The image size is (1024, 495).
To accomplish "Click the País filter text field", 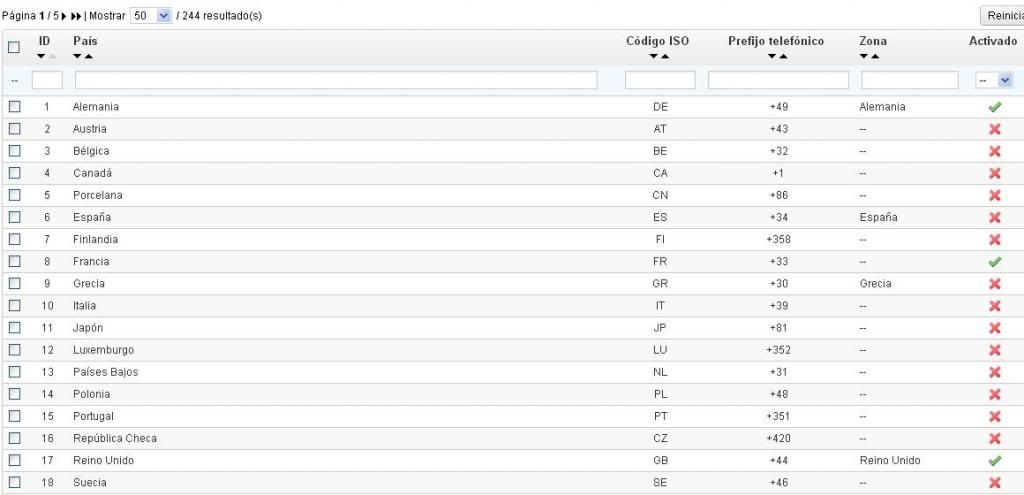I will [x=336, y=80].
